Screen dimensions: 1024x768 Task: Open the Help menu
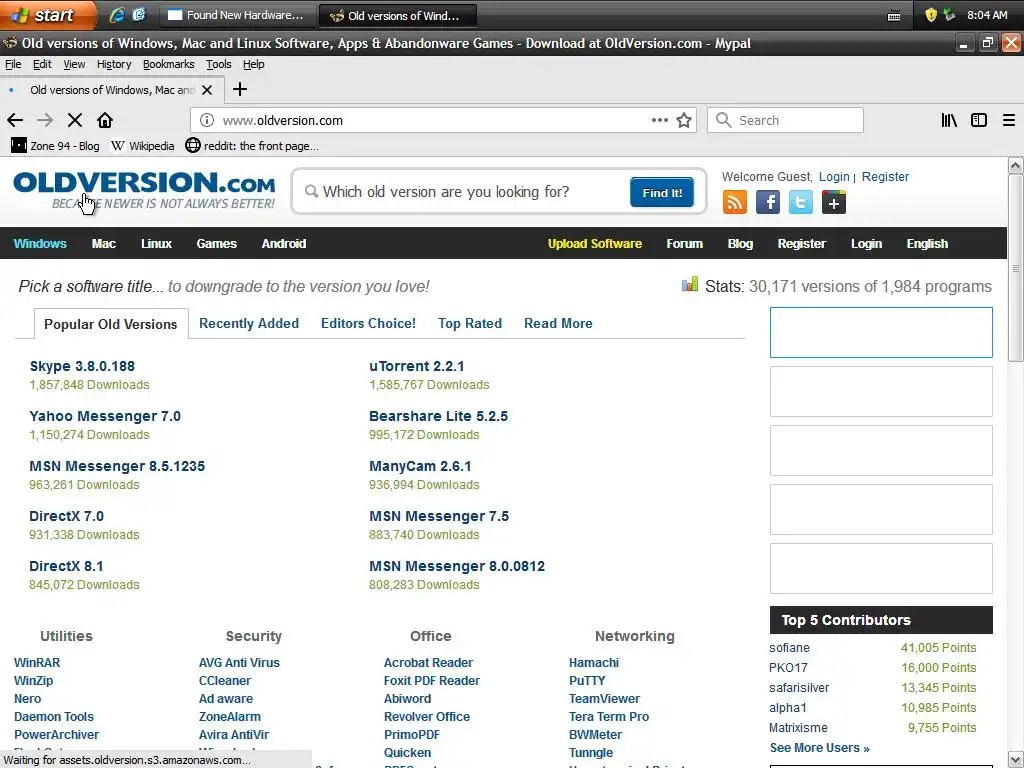pos(253,64)
